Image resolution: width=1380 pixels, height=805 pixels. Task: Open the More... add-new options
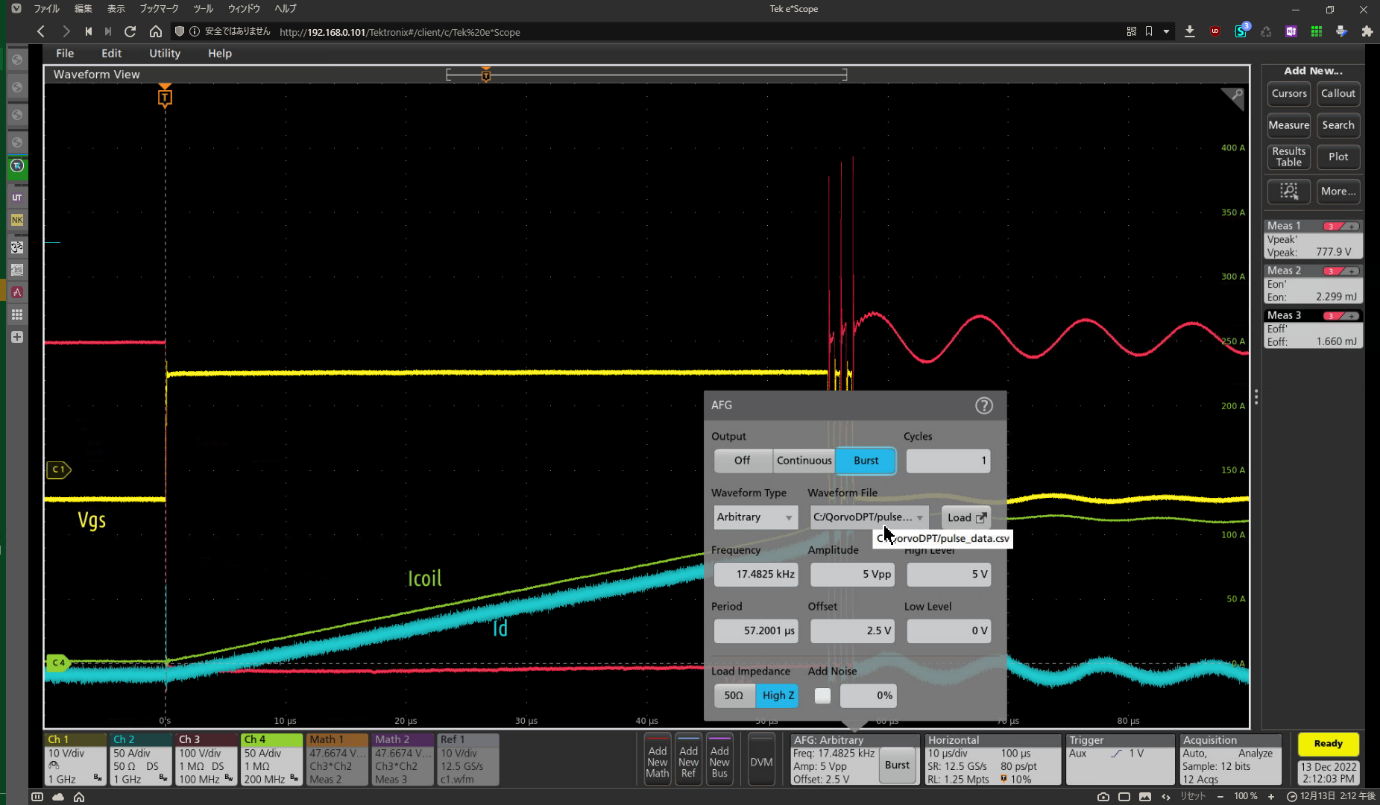pos(1338,191)
